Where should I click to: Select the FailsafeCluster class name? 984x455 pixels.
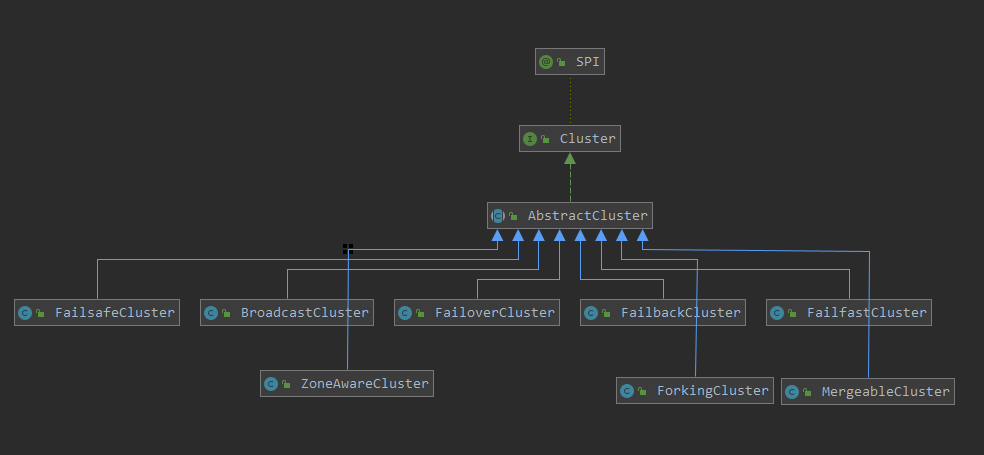click(114, 313)
